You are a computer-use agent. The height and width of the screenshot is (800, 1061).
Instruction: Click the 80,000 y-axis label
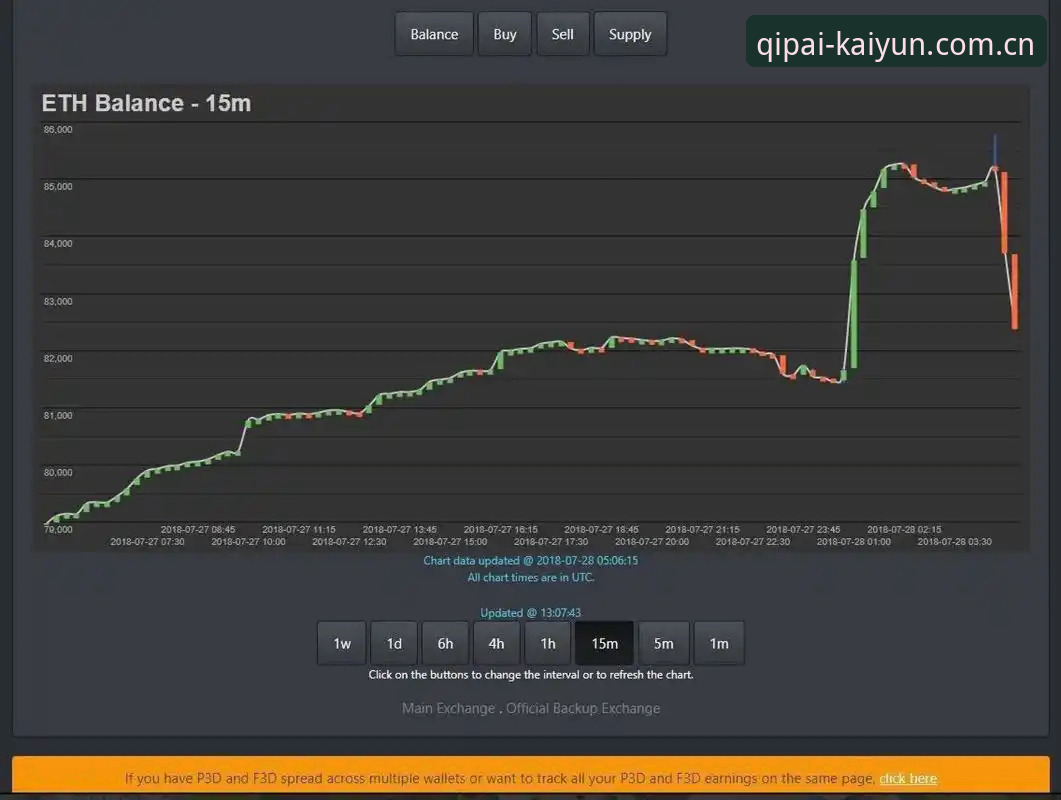point(58,472)
